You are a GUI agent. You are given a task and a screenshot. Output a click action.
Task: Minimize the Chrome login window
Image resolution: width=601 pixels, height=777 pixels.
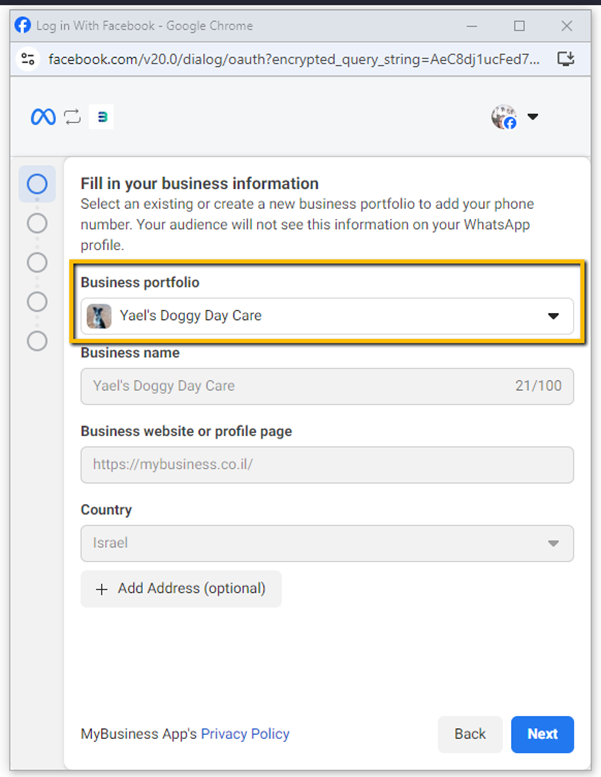(x=472, y=26)
